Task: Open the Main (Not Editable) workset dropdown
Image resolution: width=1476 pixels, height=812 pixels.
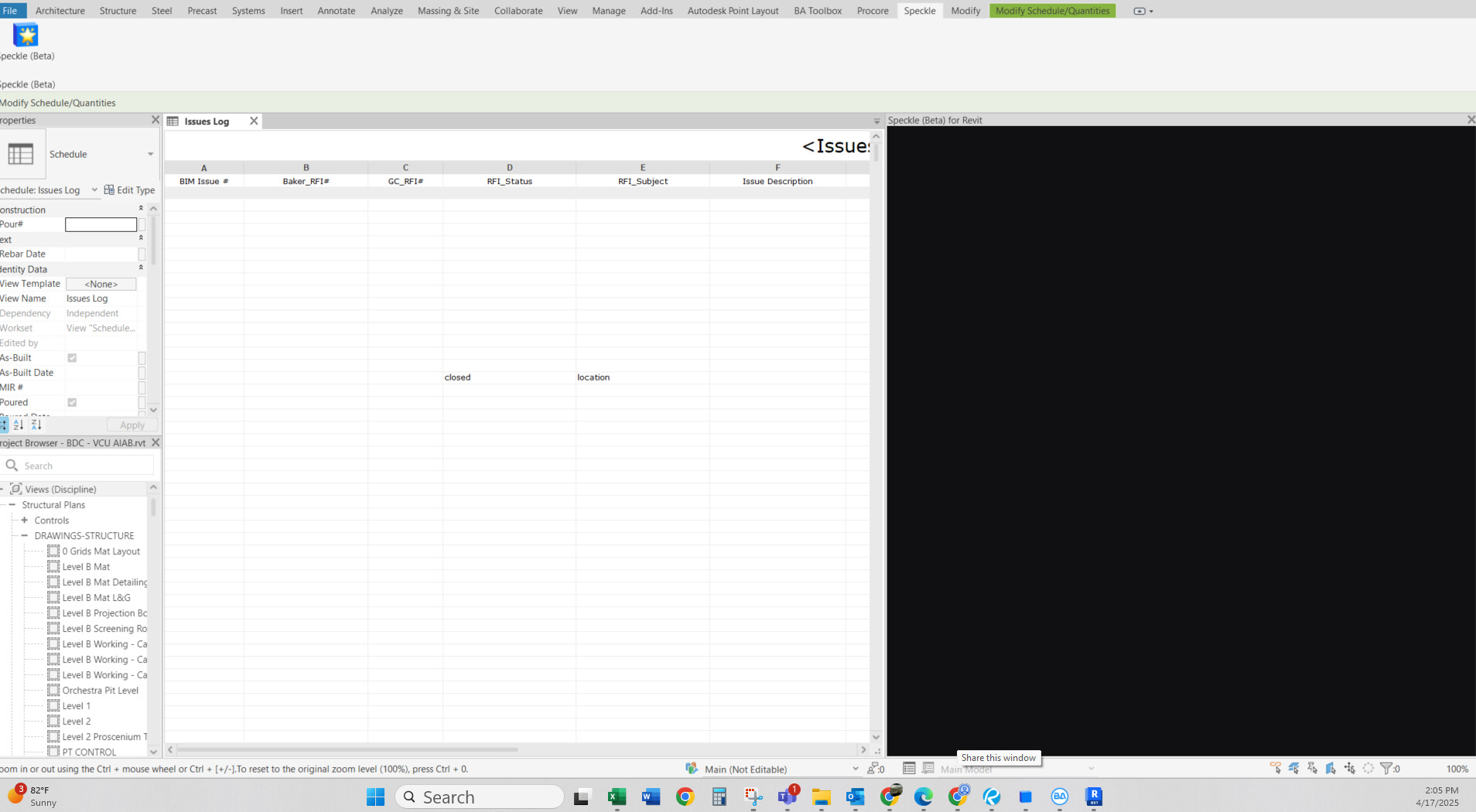Action: click(x=855, y=769)
